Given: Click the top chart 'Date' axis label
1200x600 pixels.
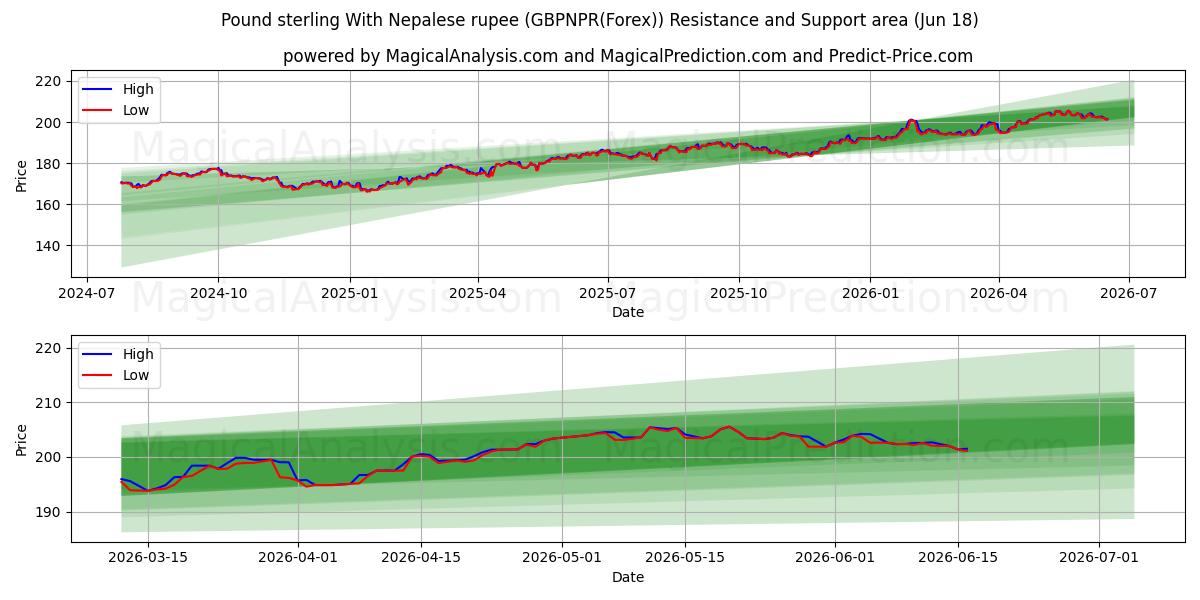Looking at the screenshot, I should 628,312.
